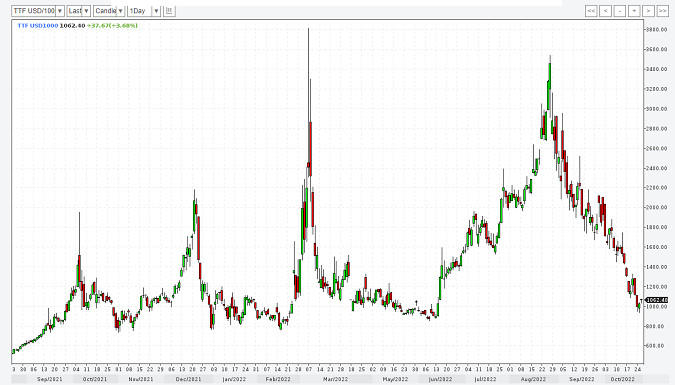675x385 pixels.
Task: Jump to chart start with << button
Action: pos(591,11)
